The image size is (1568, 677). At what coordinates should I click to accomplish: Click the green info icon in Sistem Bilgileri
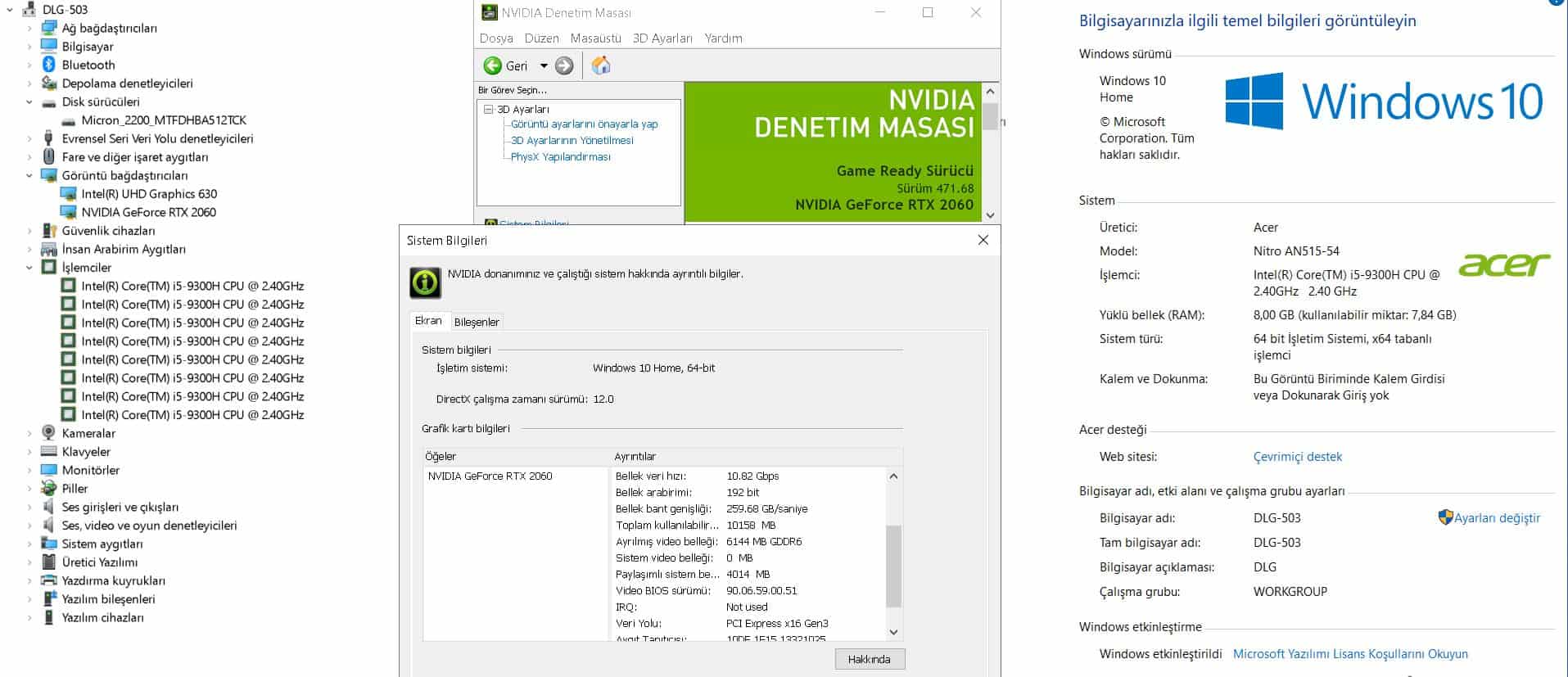coord(425,282)
